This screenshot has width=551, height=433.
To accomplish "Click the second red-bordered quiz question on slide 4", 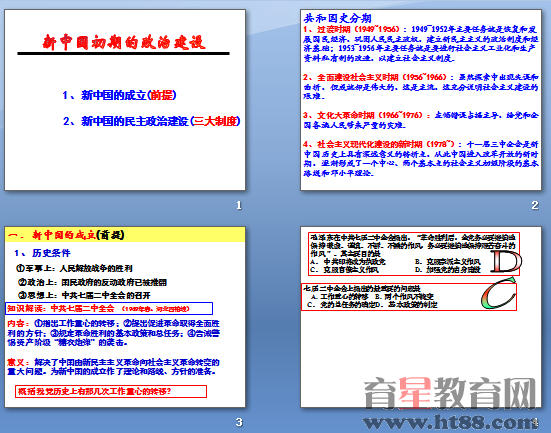I will pyautogui.click(x=409, y=297).
